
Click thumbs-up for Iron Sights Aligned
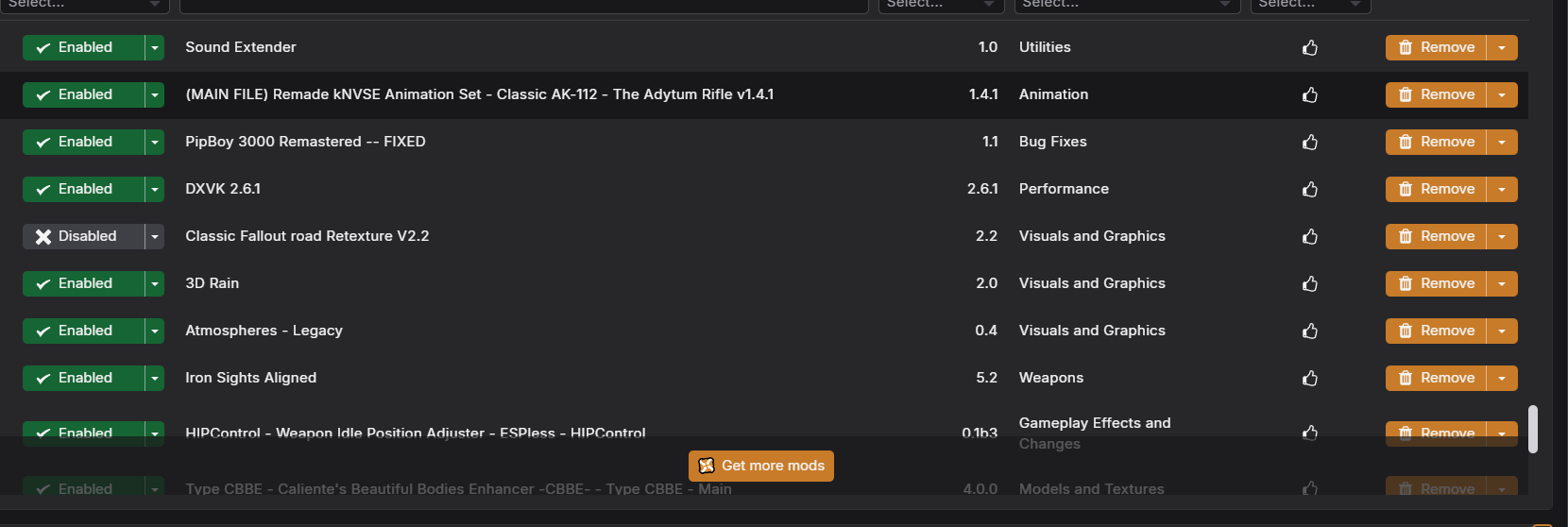coord(1309,378)
